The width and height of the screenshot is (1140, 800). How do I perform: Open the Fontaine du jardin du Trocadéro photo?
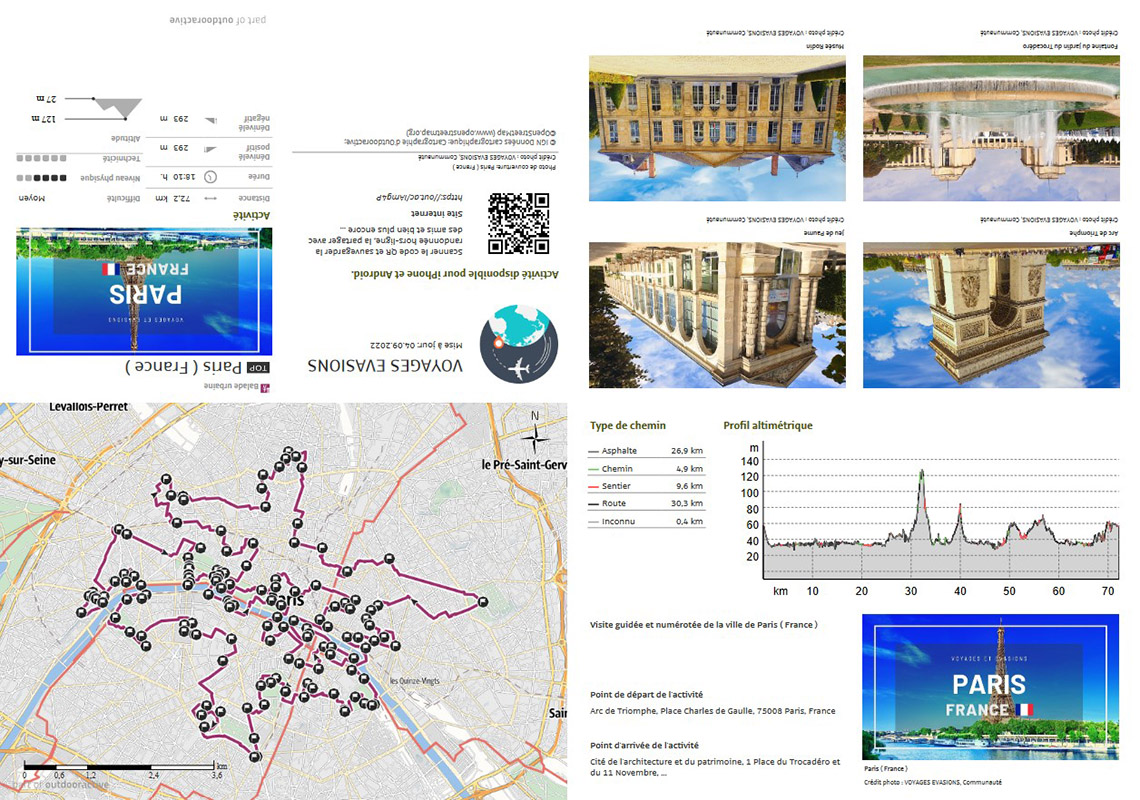[991, 128]
